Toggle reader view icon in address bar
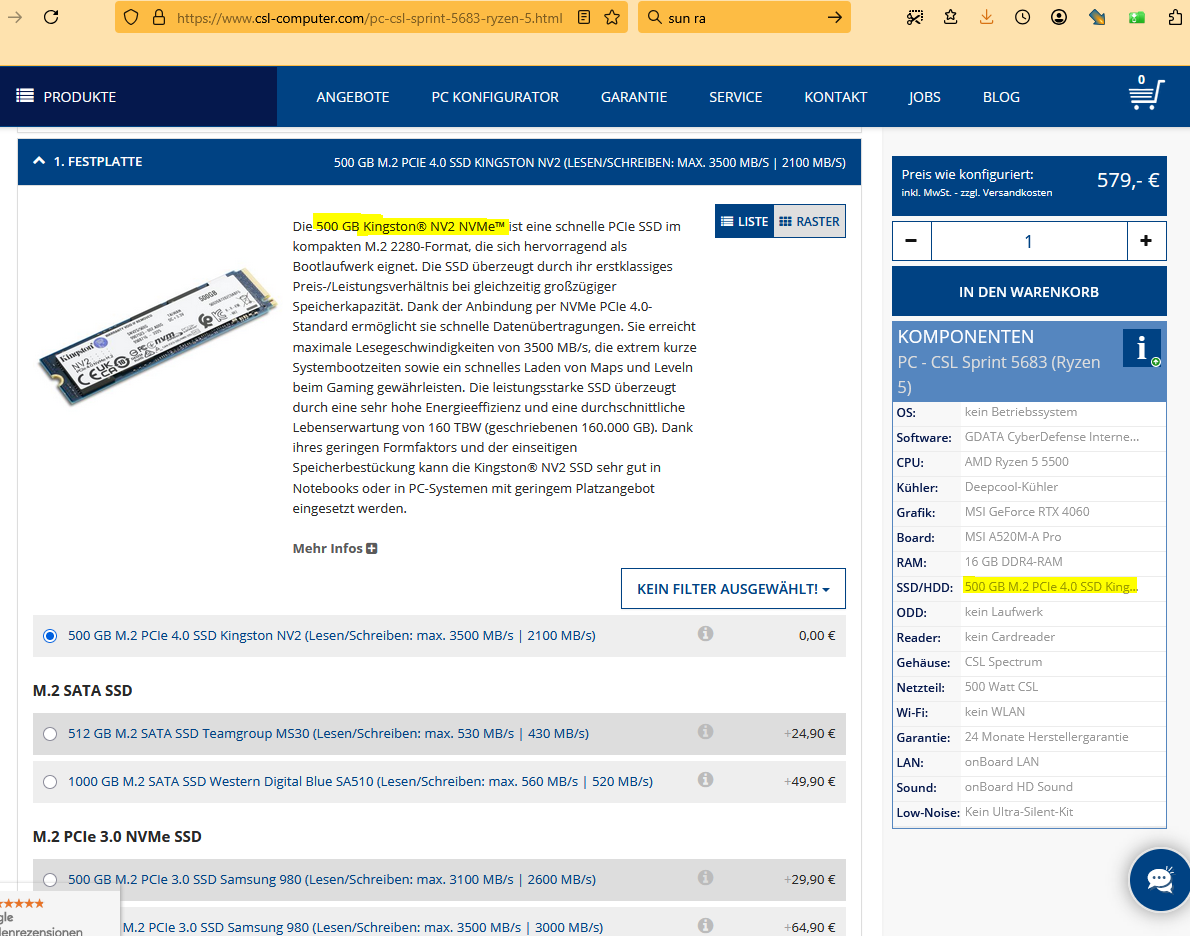Viewport: 1190px width, 936px height. click(x=584, y=17)
